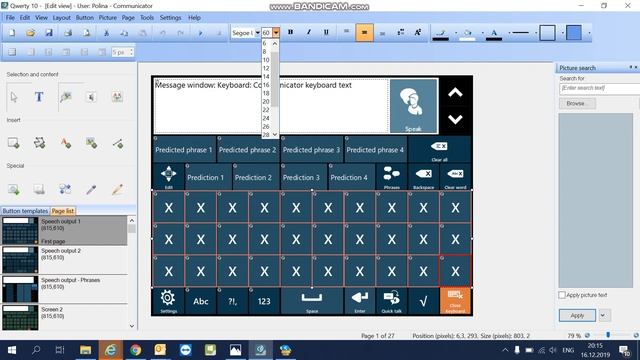This screenshot has height=360, width=640.
Task: Select the Text tool T icon
Action: click(39, 97)
